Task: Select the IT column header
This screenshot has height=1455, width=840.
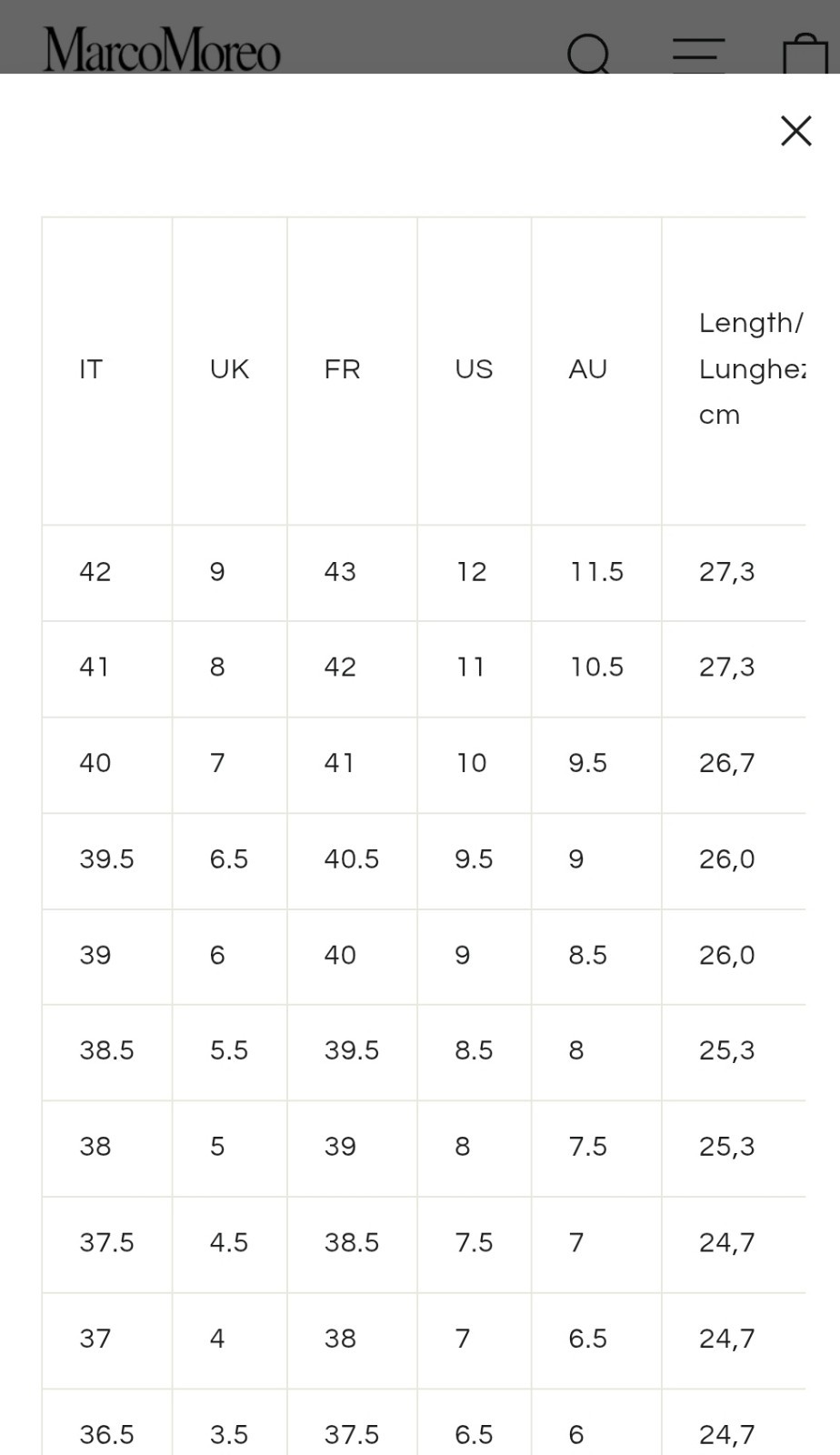Action: 91,369
